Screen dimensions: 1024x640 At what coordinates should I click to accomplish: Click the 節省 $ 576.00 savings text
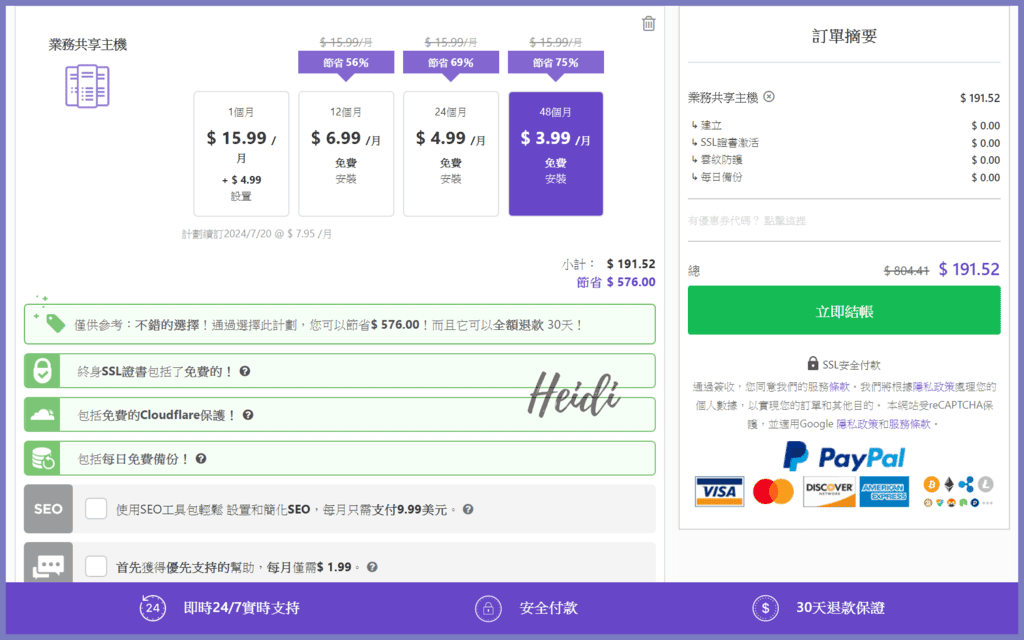click(616, 282)
